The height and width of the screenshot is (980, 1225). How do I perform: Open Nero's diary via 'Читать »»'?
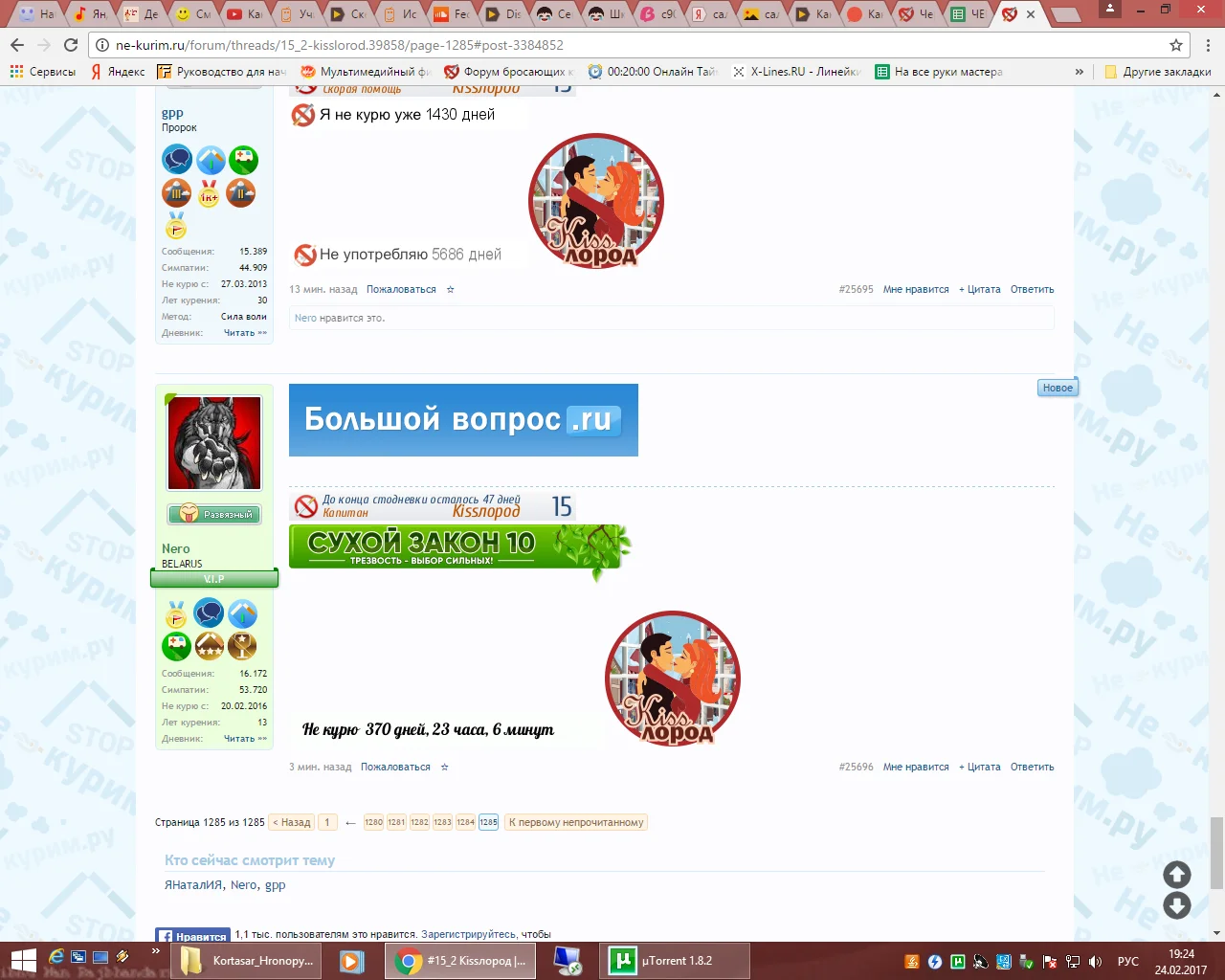[245, 739]
